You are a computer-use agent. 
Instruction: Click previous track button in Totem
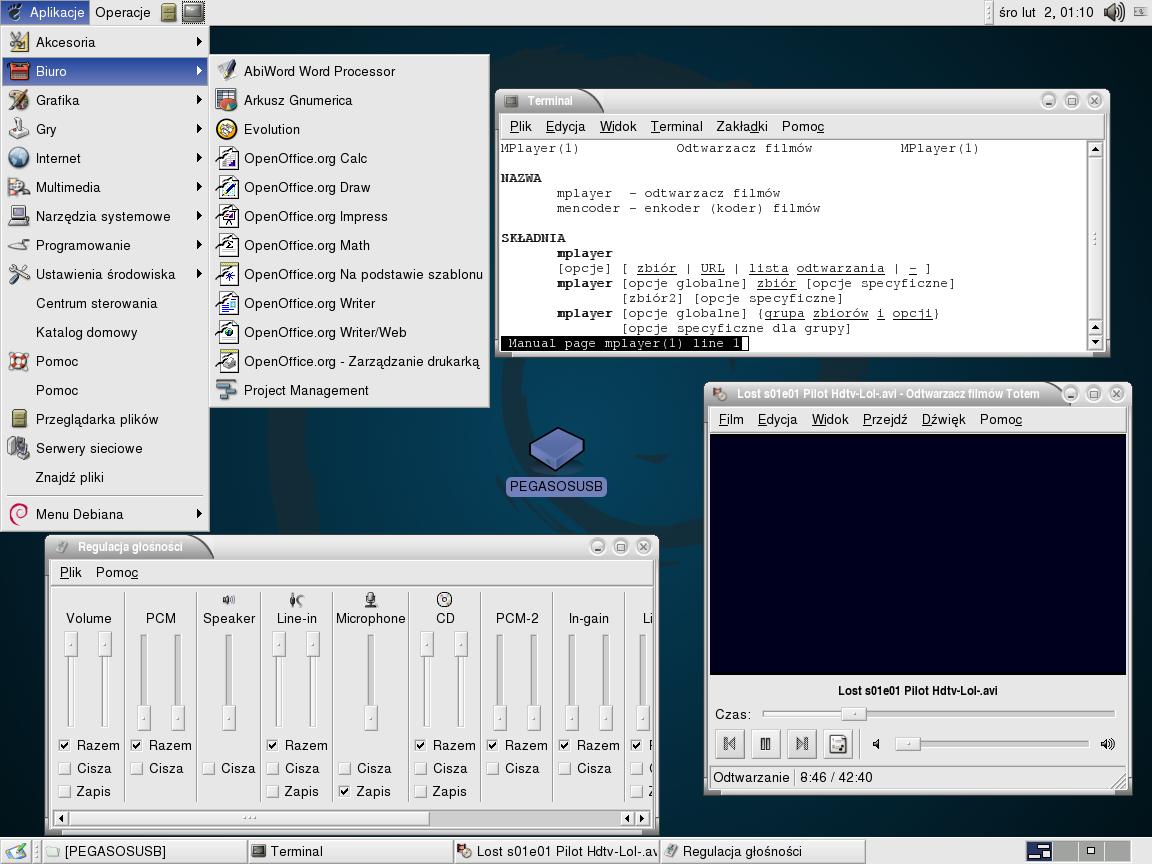730,744
